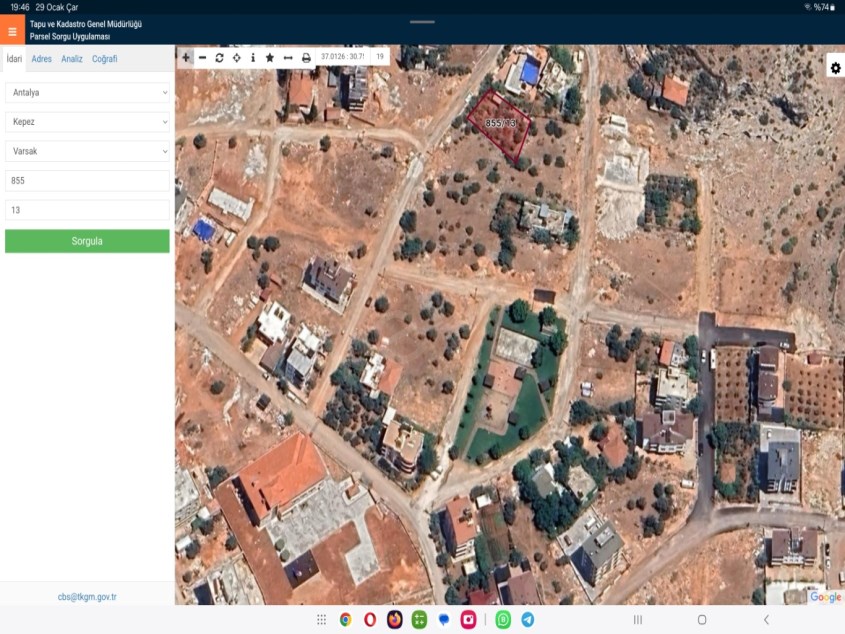Open the cbs@tkgm.gov.tr email link

tap(87, 597)
